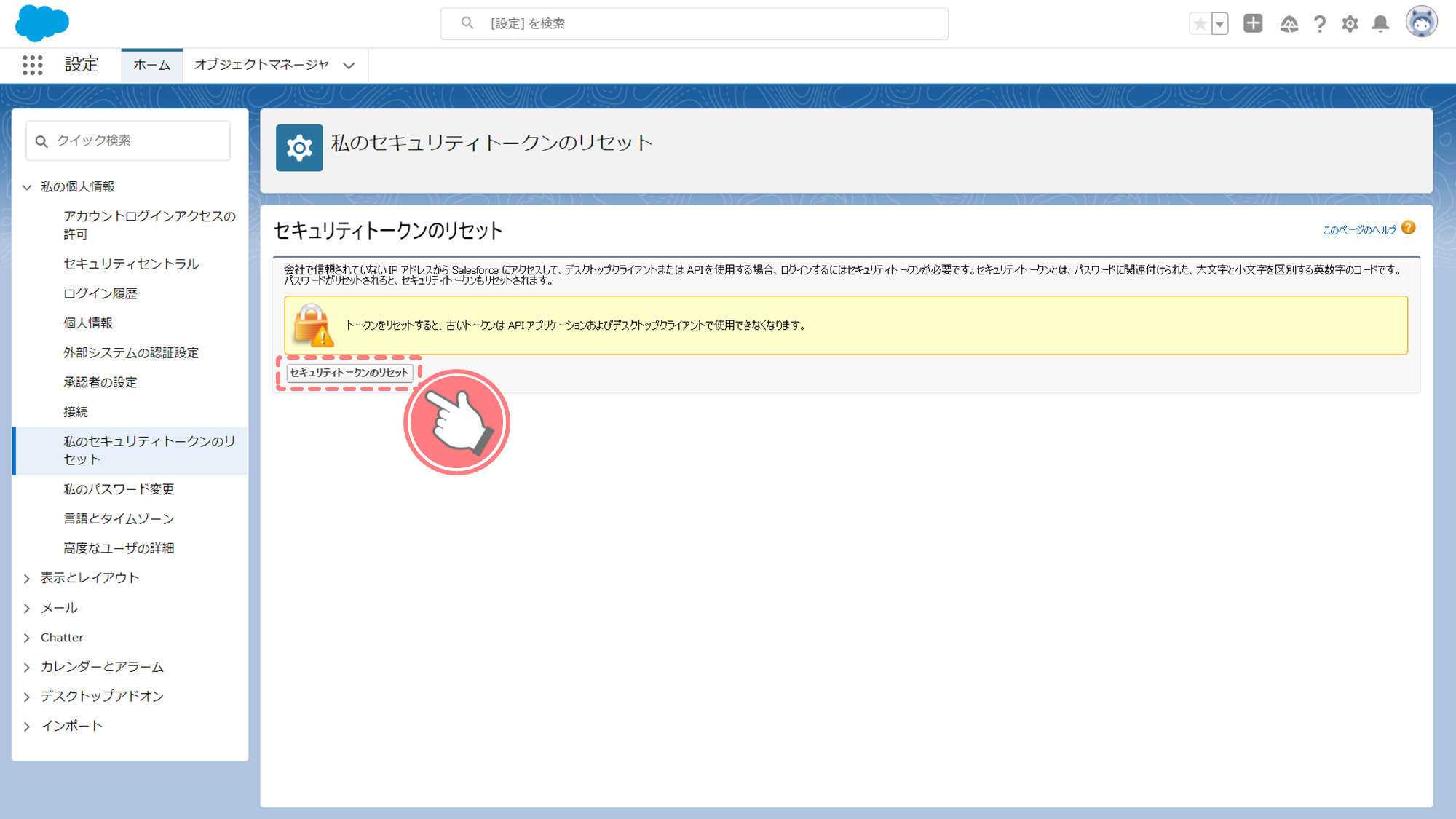
Task: Expand the カレンダーとアラーム section
Action: coord(27,667)
